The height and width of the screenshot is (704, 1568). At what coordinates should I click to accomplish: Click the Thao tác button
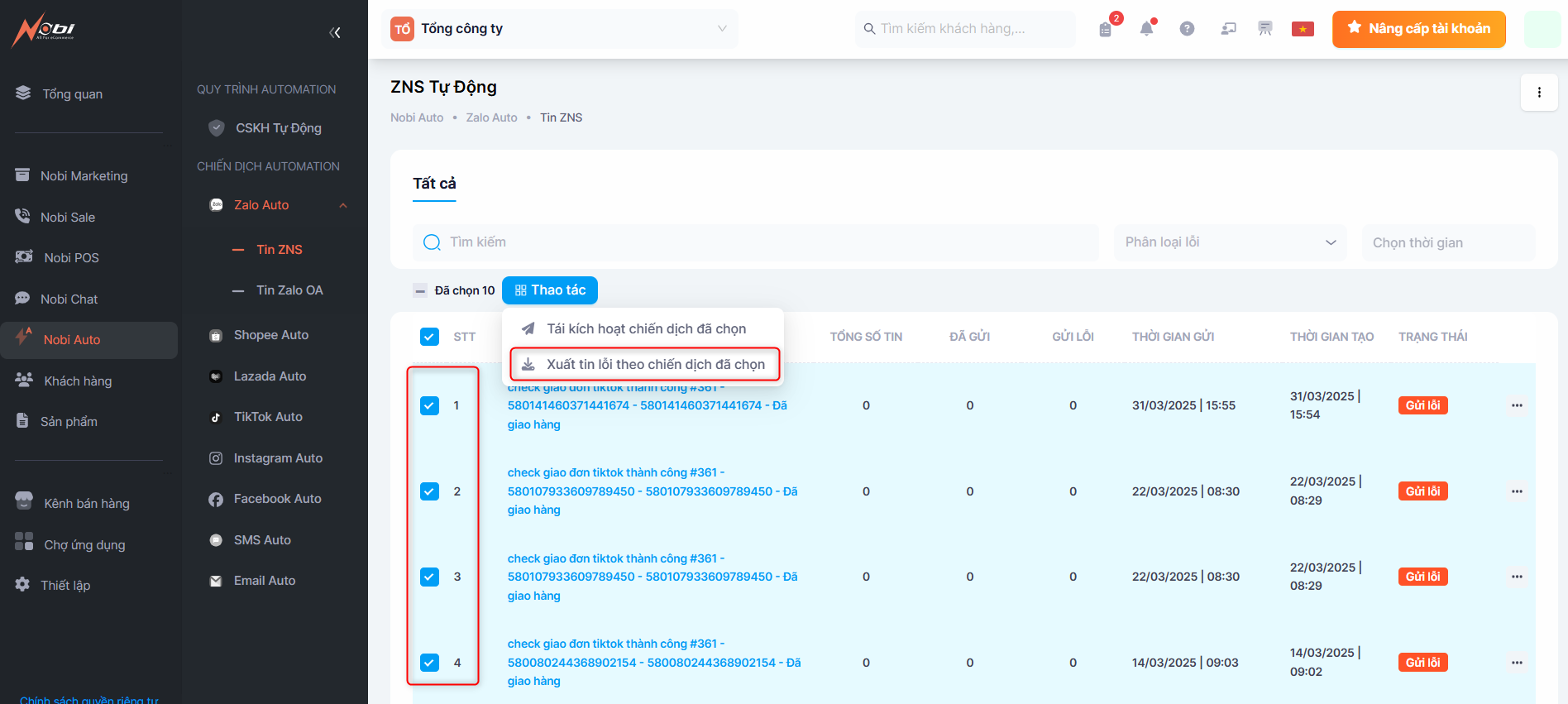[x=550, y=290]
